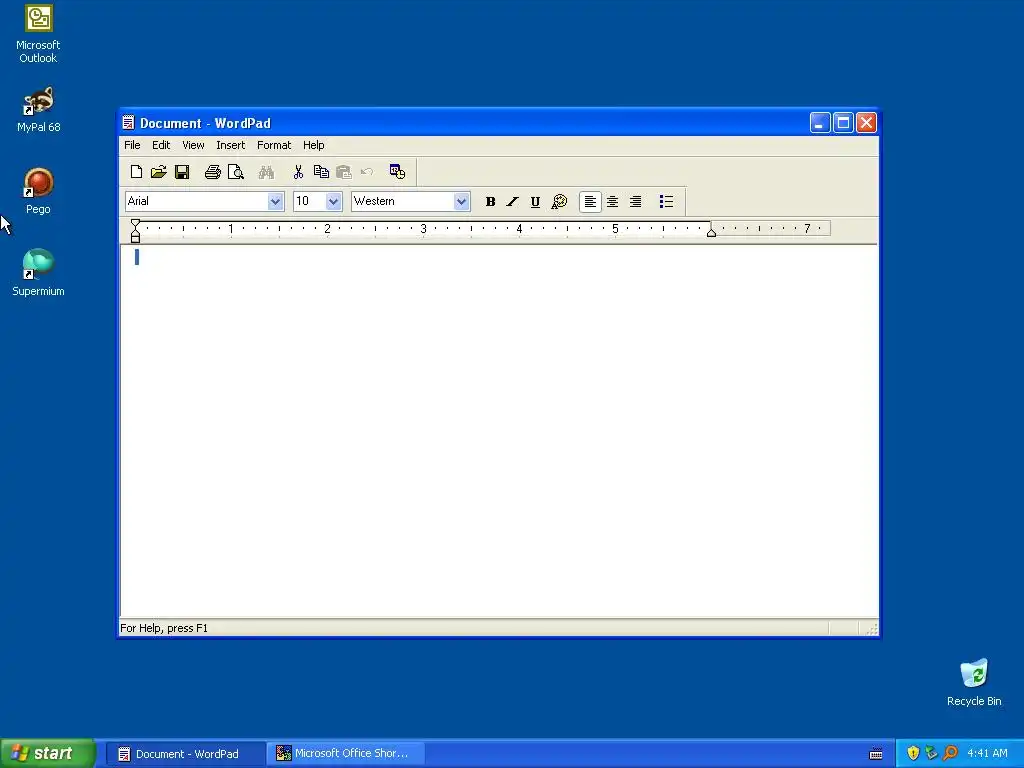The height and width of the screenshot is (768, 1024).
Task: Click the 'For Help, press F1' status text
Action: coord(164,628)
